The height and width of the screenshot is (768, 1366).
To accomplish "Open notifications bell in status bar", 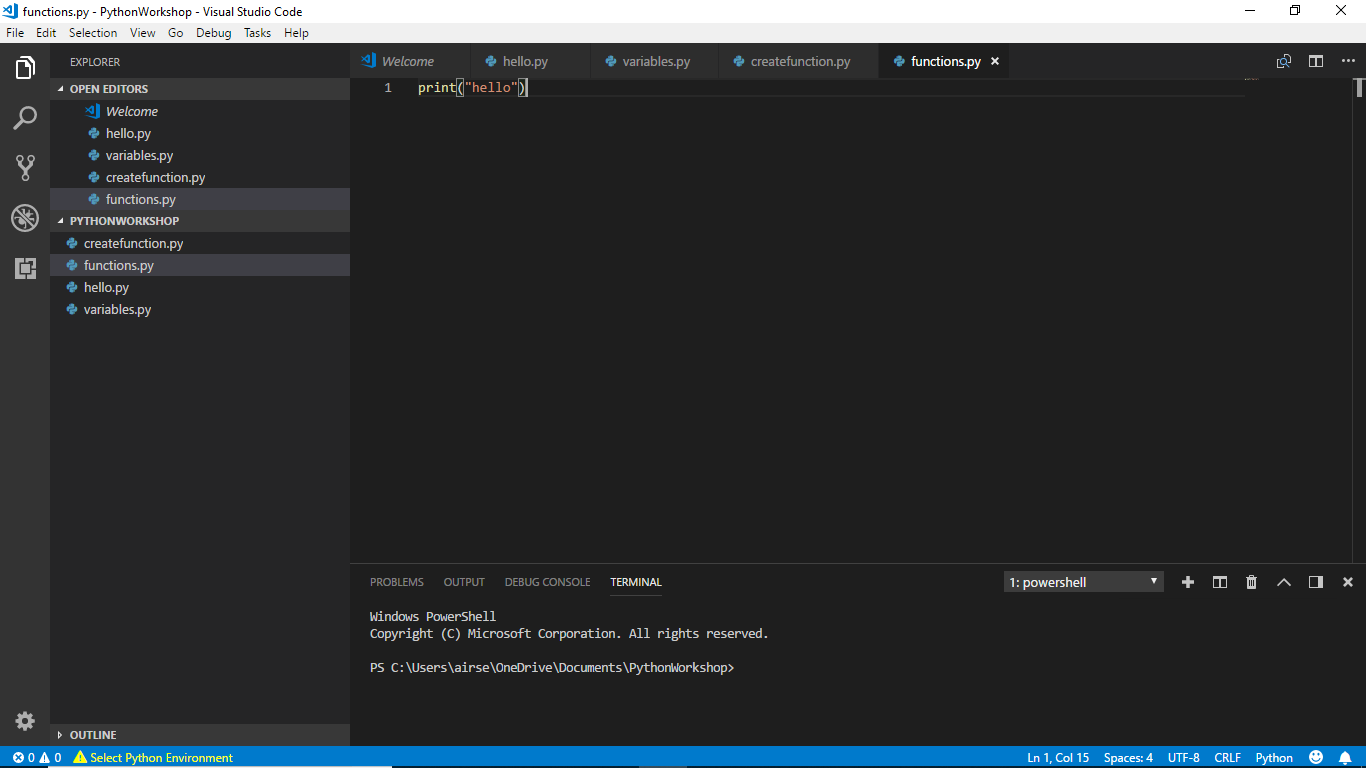I will point(1345,757).
